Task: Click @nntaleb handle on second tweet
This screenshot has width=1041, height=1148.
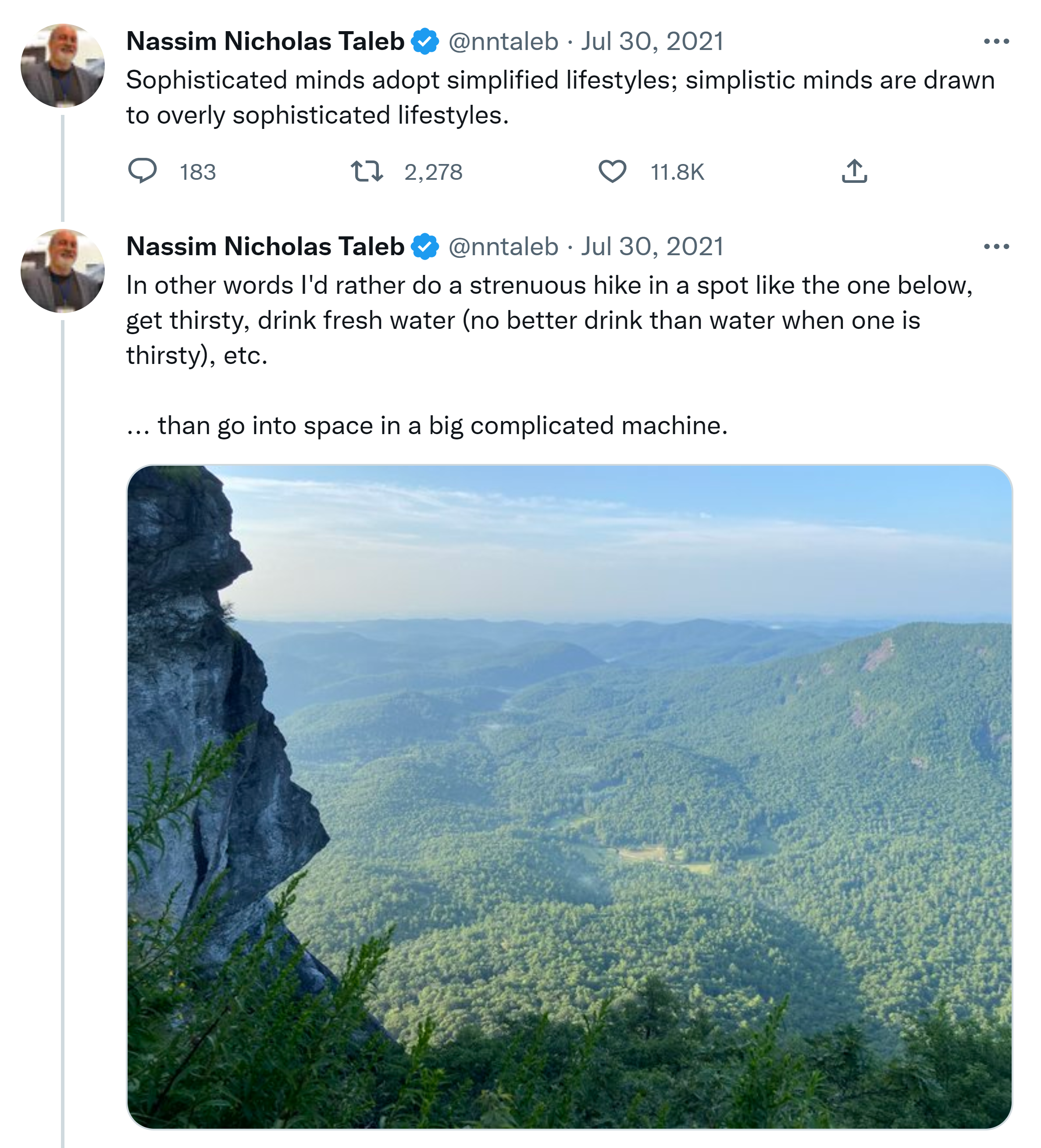Action: (503, 246)
